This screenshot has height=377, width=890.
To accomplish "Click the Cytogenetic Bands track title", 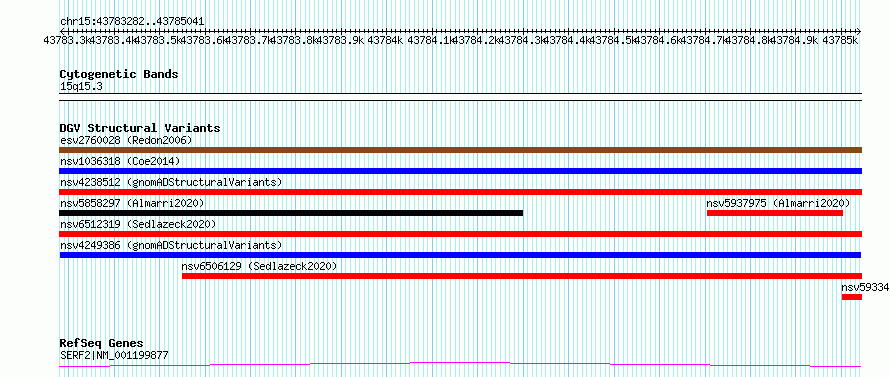I will 119,74.
